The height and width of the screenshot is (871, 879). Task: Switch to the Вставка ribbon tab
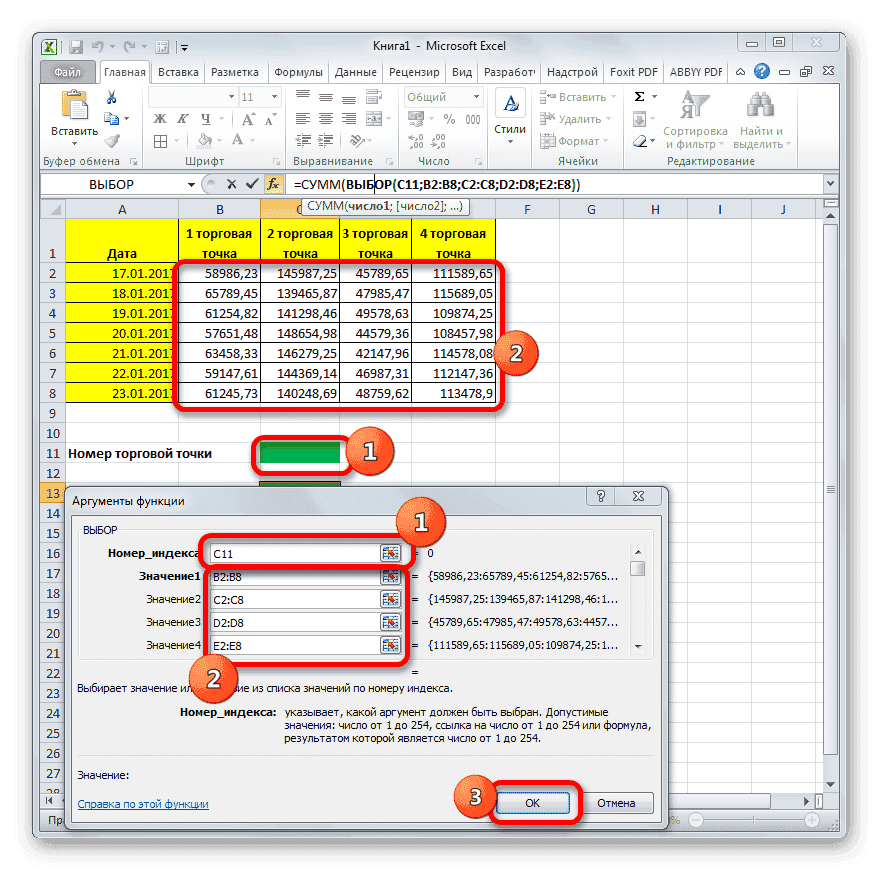pos(178,72)
